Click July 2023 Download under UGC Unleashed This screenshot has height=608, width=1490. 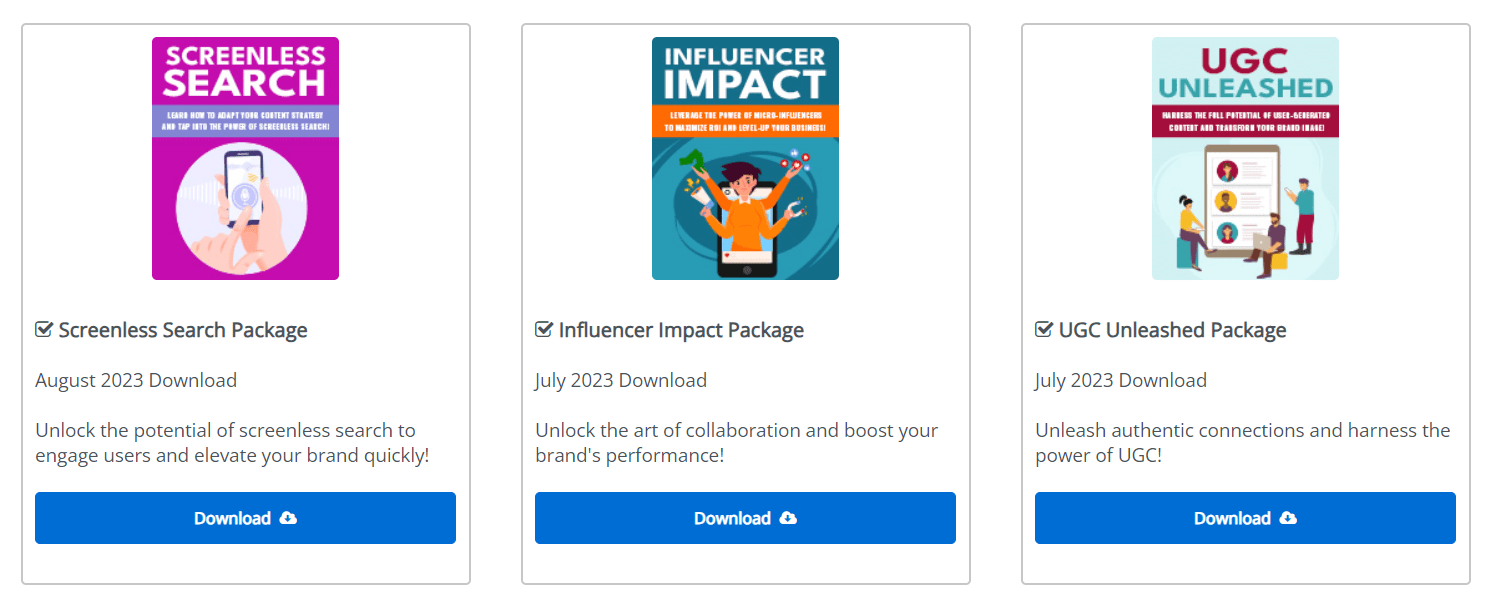pos(1121,380)
